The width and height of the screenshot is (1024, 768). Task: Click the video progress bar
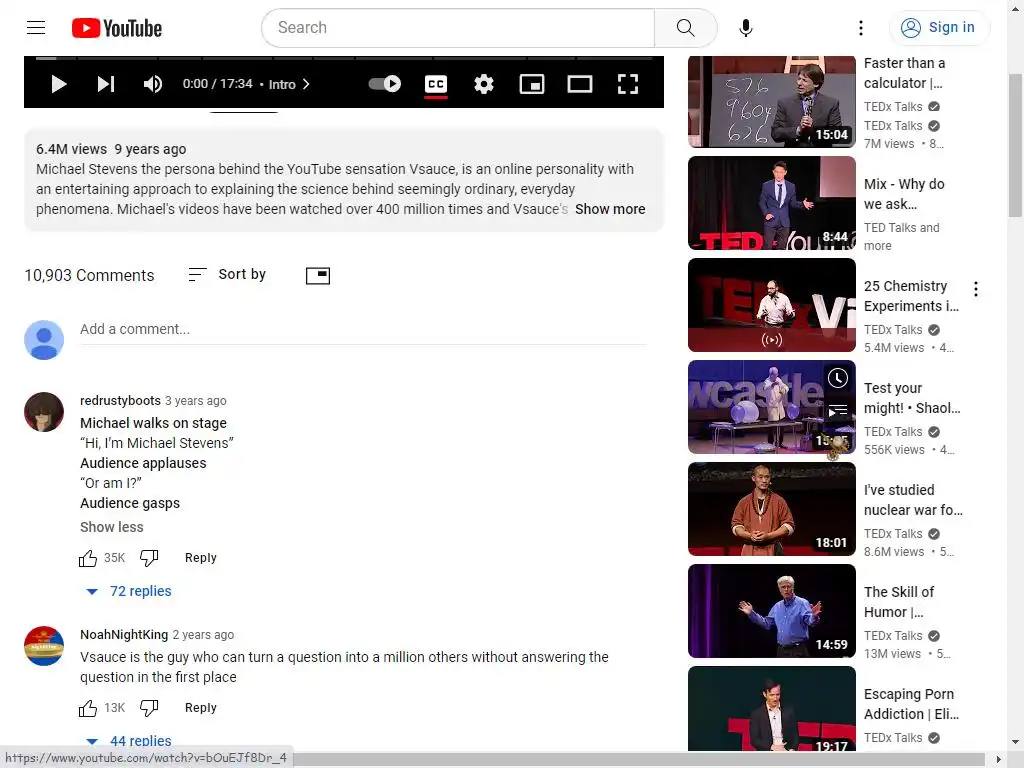point(344,58)
